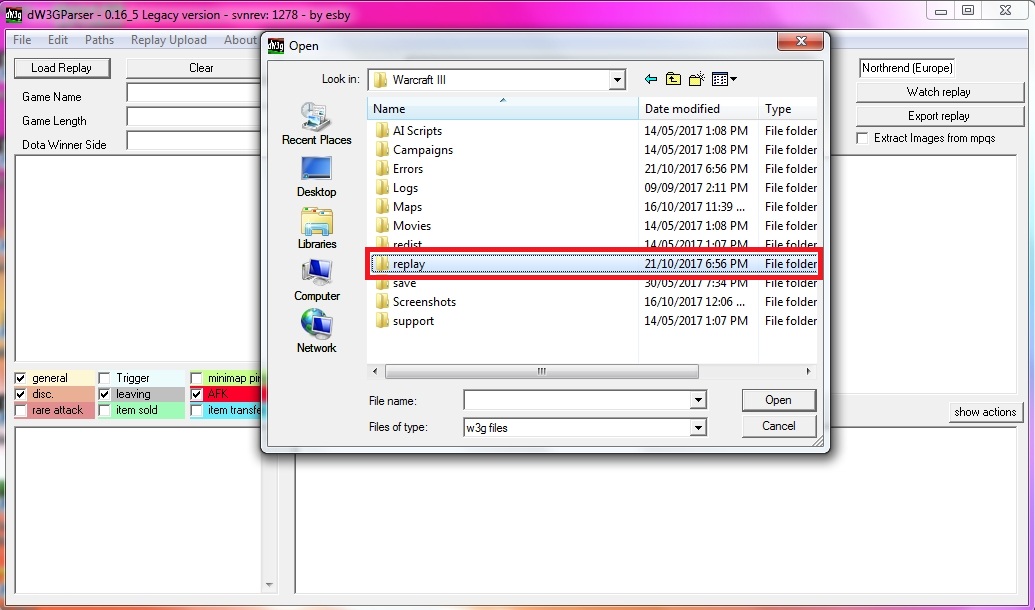Open the About menu
Screen dimensions: 1035x610
pos(240,40)
